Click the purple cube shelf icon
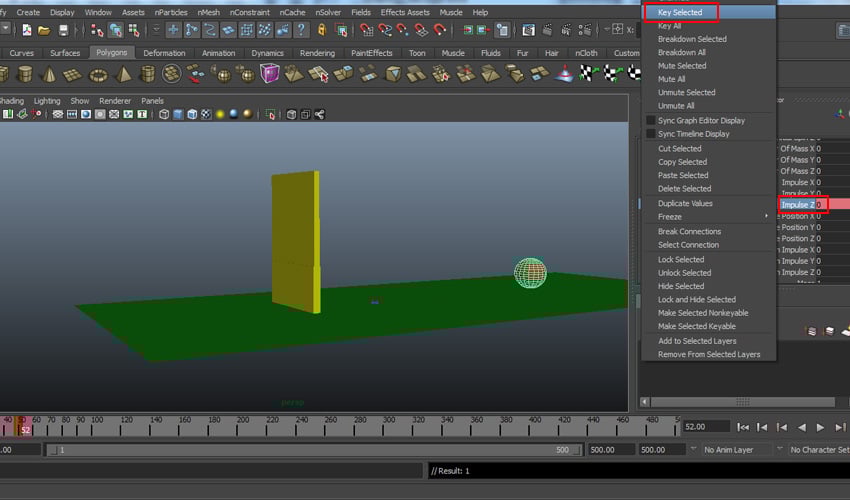 (270, 74)
